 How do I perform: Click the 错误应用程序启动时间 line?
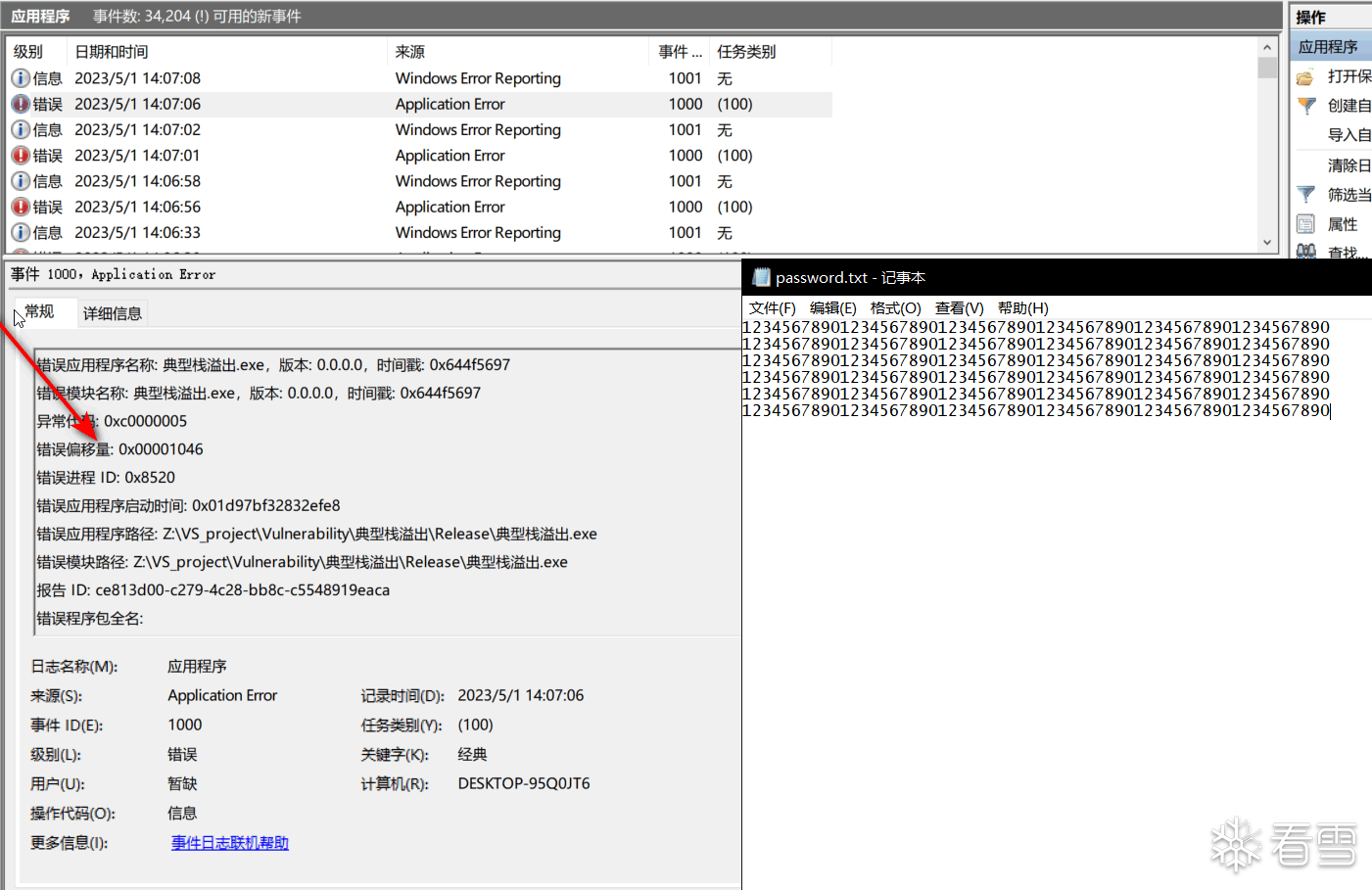(188, 506)
